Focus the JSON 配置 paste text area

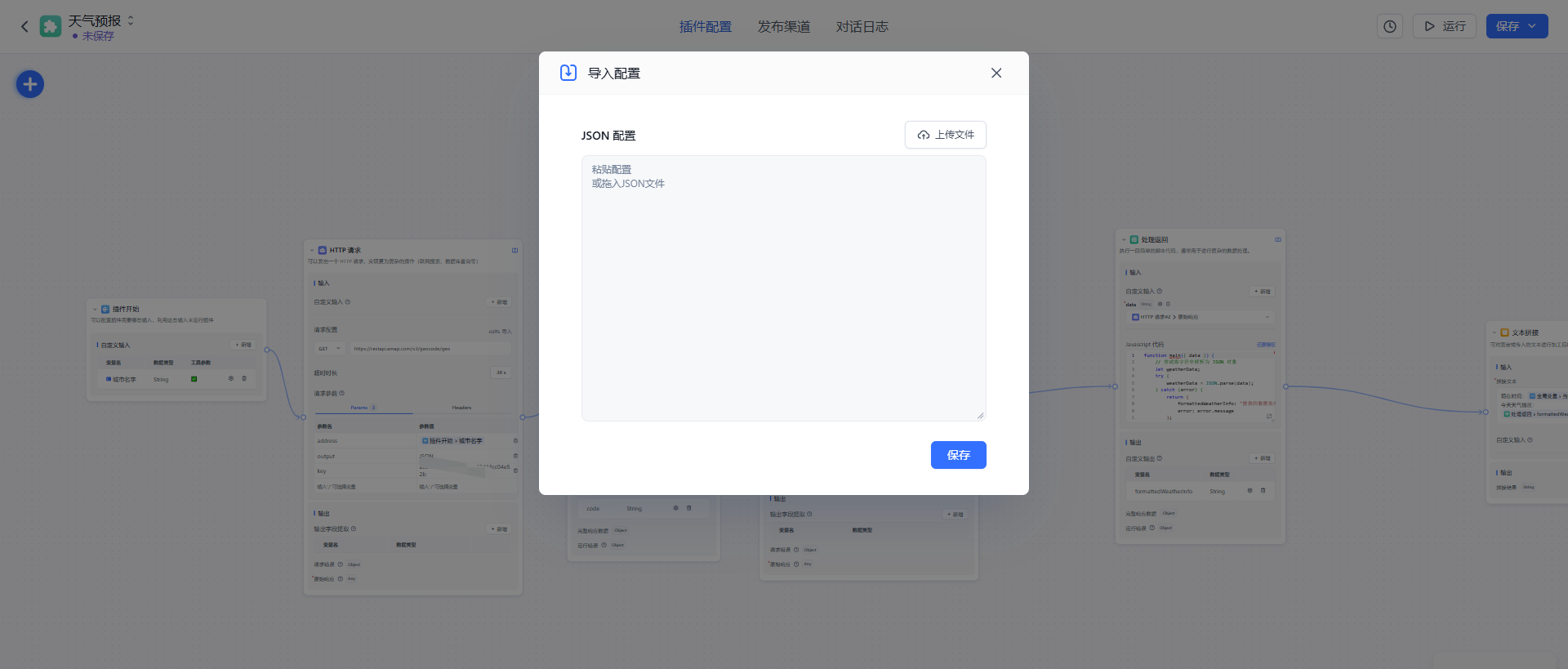pyautogui.click(x=784, y=288)
